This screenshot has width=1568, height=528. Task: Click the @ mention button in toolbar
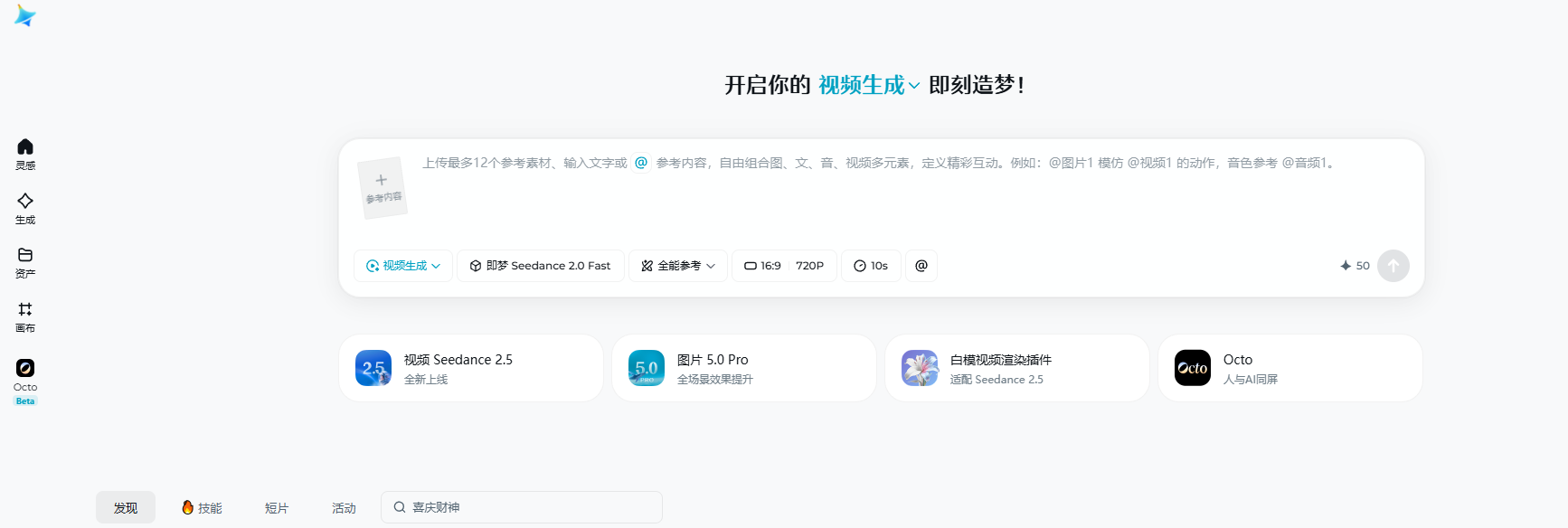point(921,266)
